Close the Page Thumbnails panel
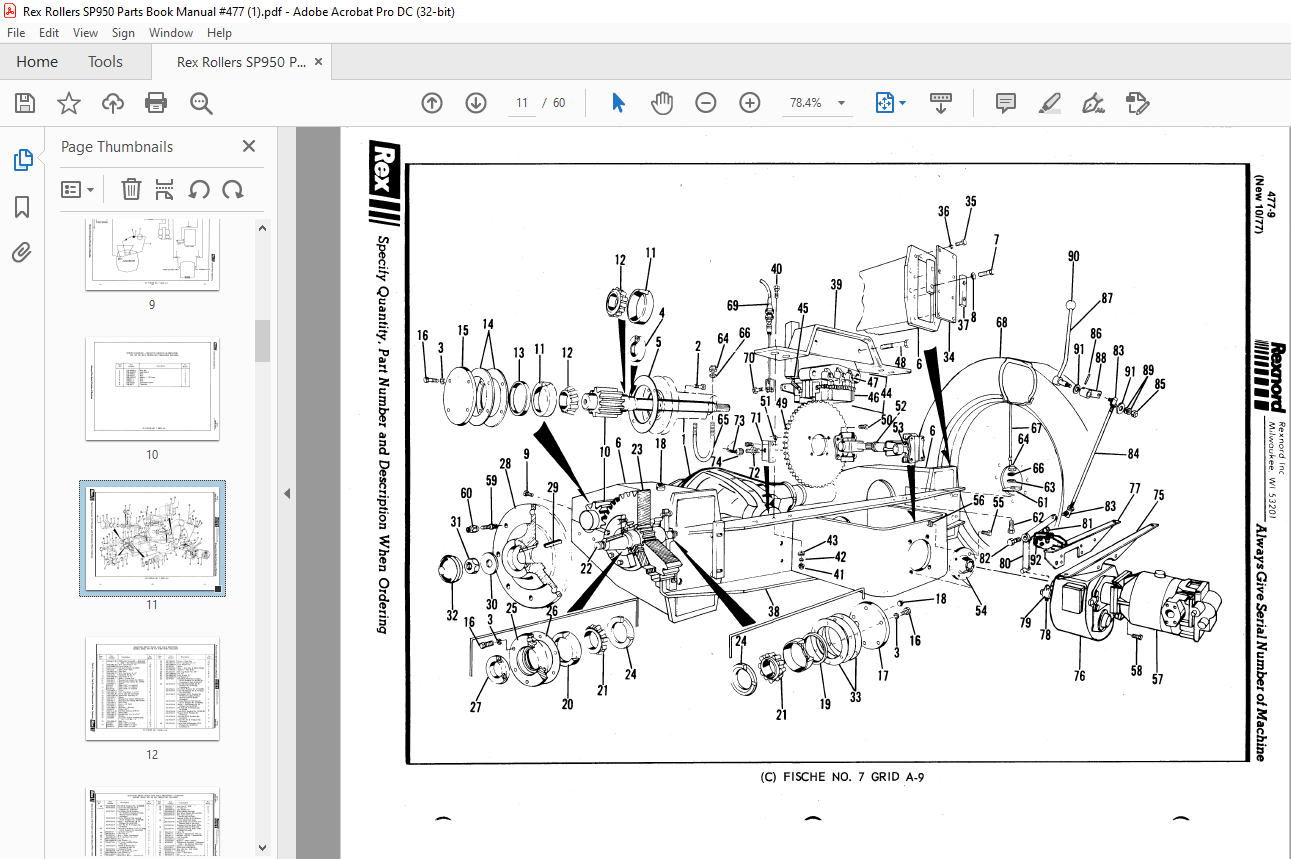This screenshot has height=859, width=1291. (x=248, y=146)
